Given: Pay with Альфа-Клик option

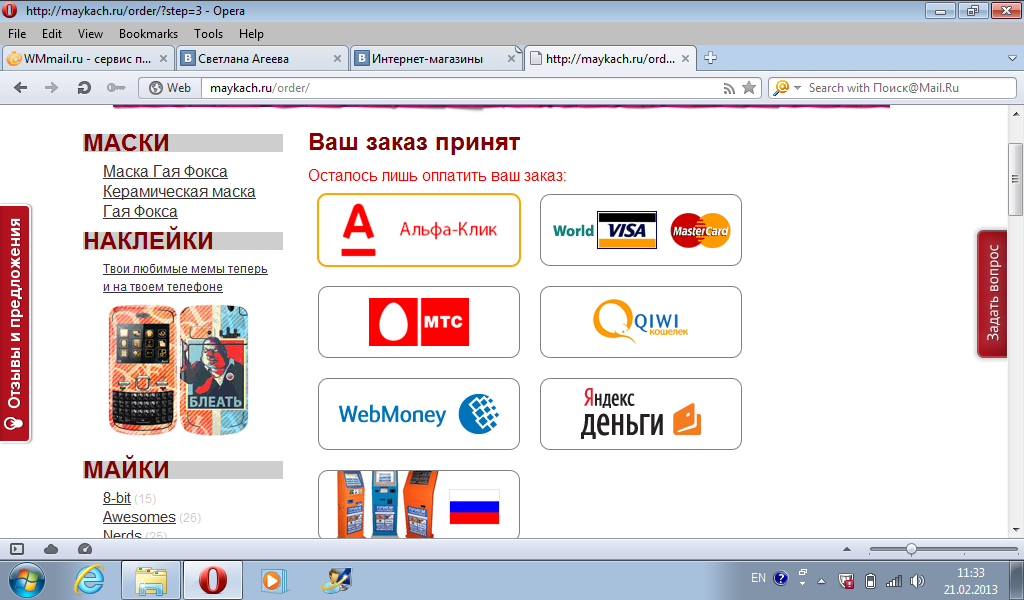Looking at the screenshot, I should point(419,230).
